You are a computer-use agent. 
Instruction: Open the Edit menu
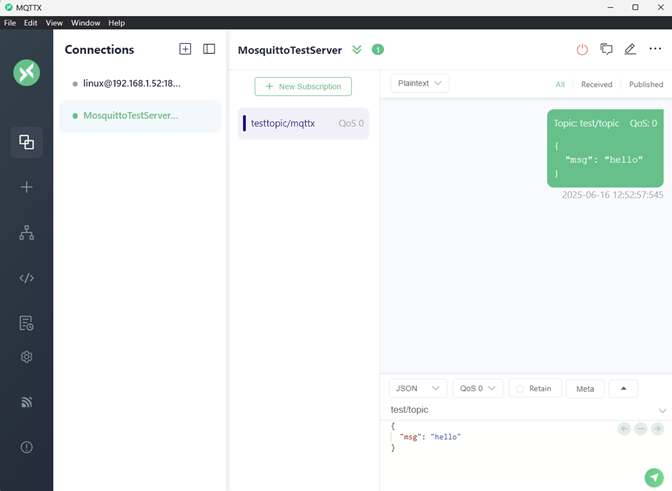click(31, 22)
